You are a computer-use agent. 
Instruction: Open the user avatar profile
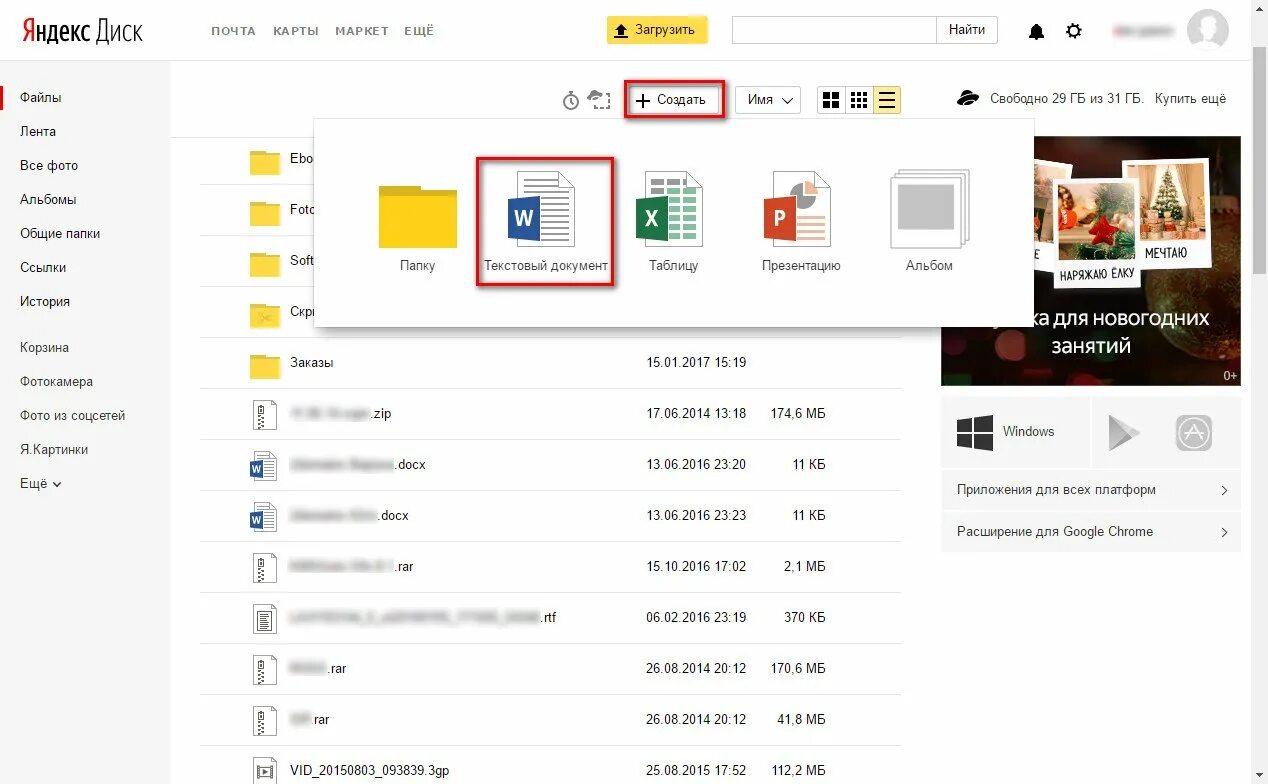tap(1207, 31)
